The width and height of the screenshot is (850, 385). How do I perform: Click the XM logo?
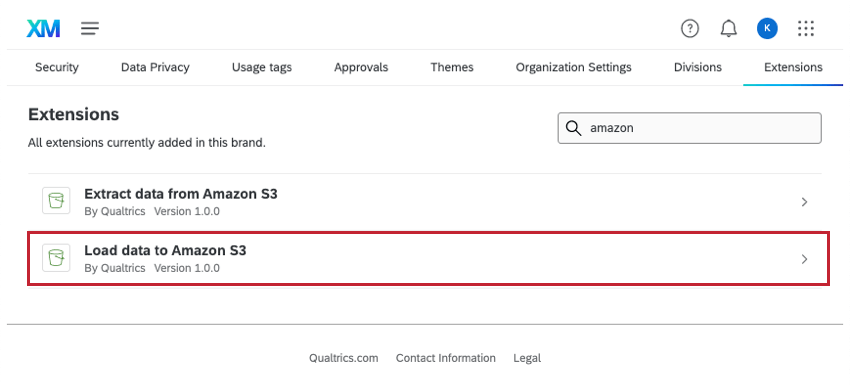[x=43, y=28]
